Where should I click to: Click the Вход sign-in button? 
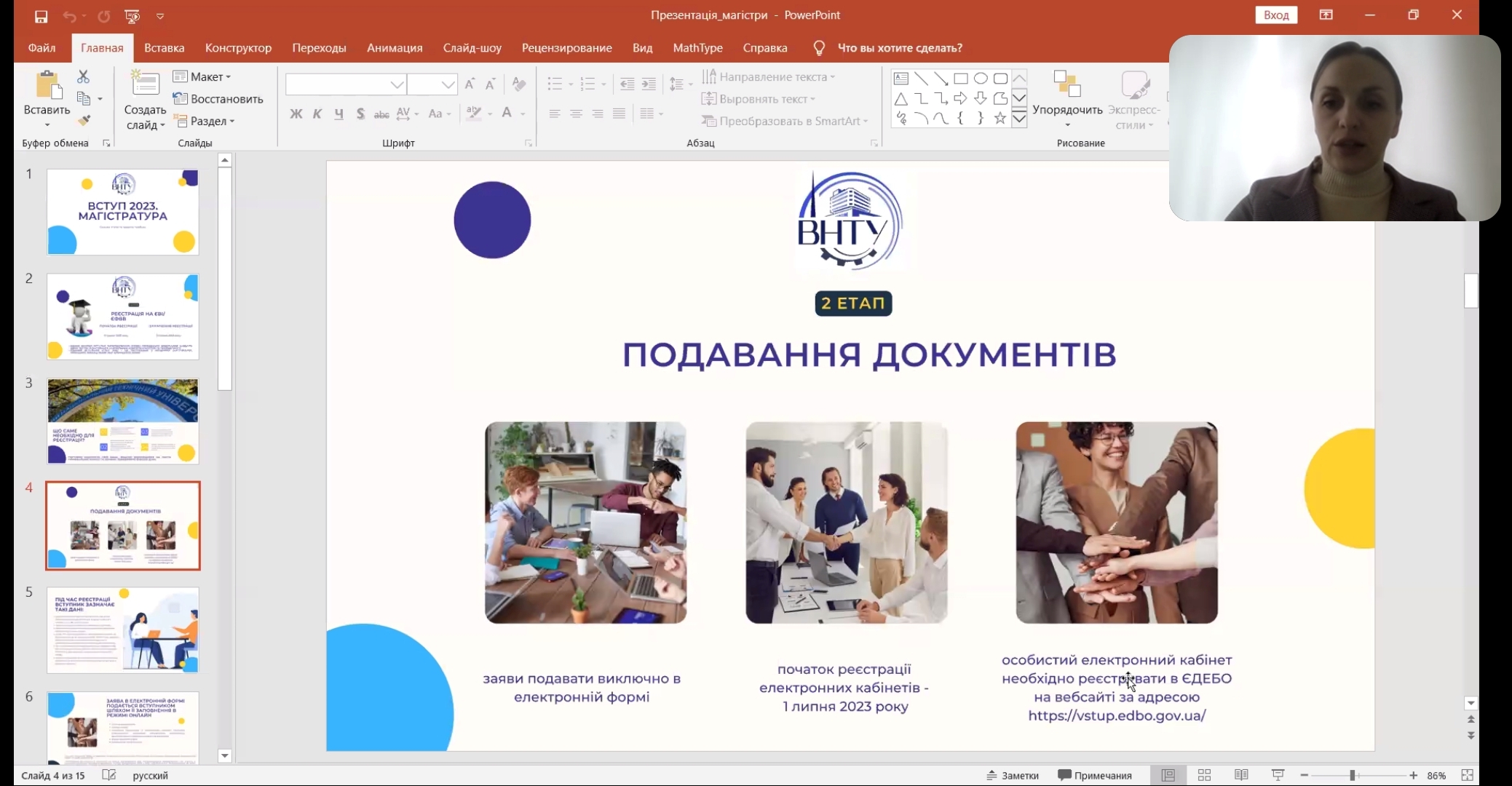(1276, 15)
